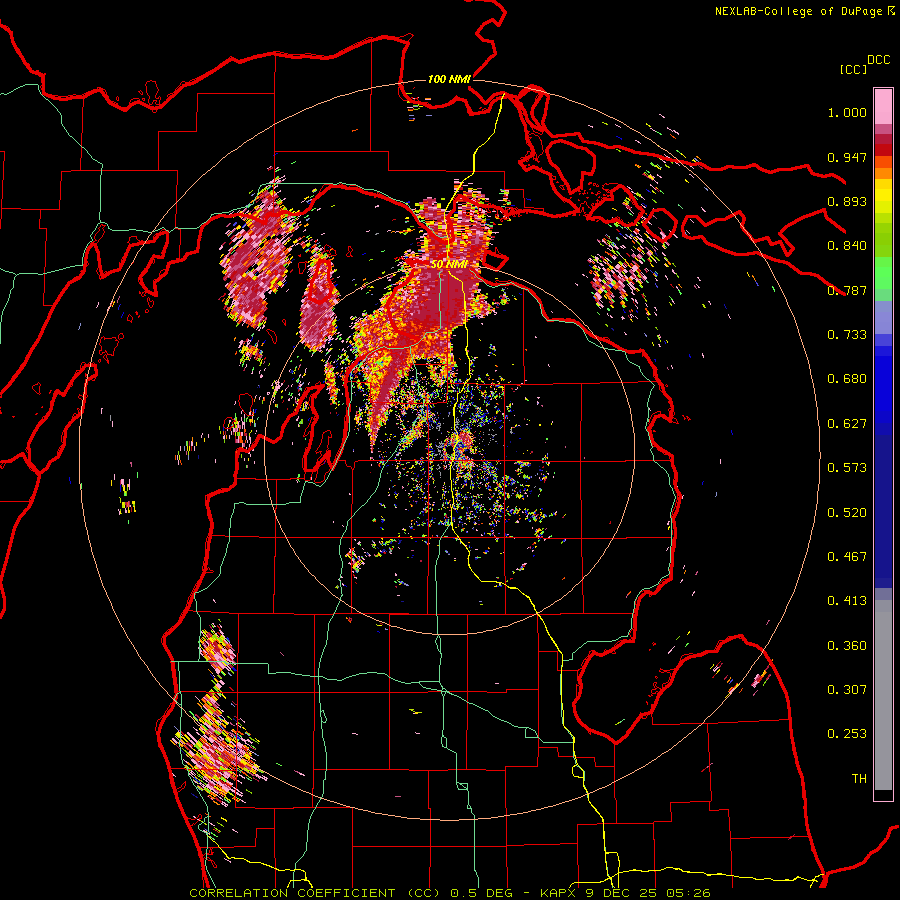Viewport: 900px width, 900px height.
Task: Click the 0.893 scale value
Action: pyautogui.click(x=847, y=201)
